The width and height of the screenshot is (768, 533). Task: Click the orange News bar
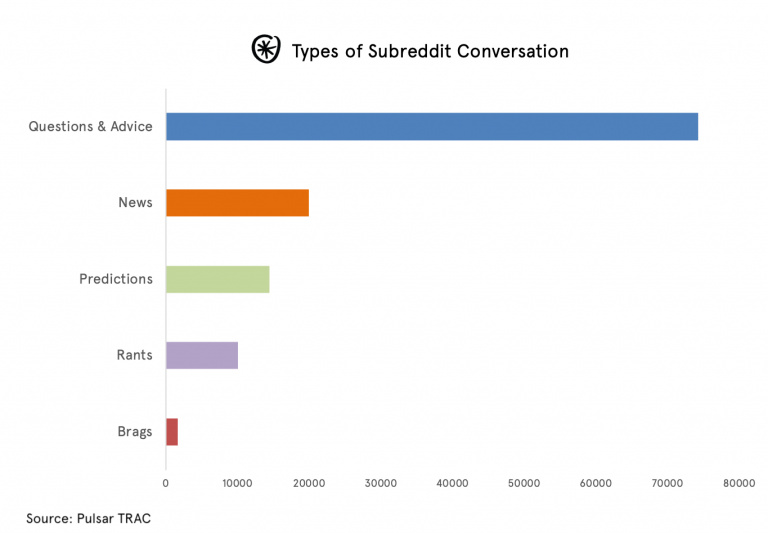pyautogui.click(x=237, y=203)
